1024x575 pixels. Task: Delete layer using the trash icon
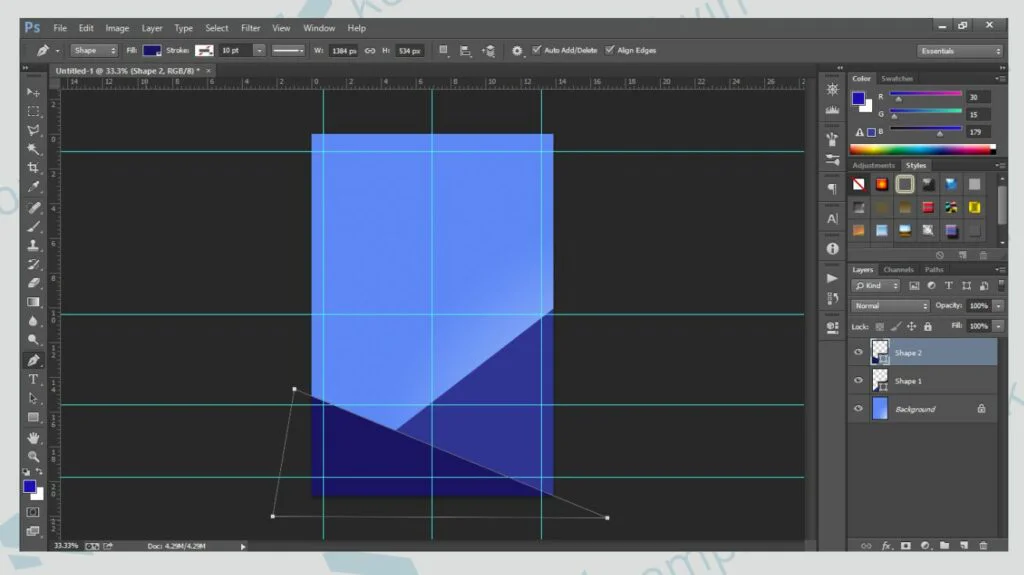click(x=983, y=545)
